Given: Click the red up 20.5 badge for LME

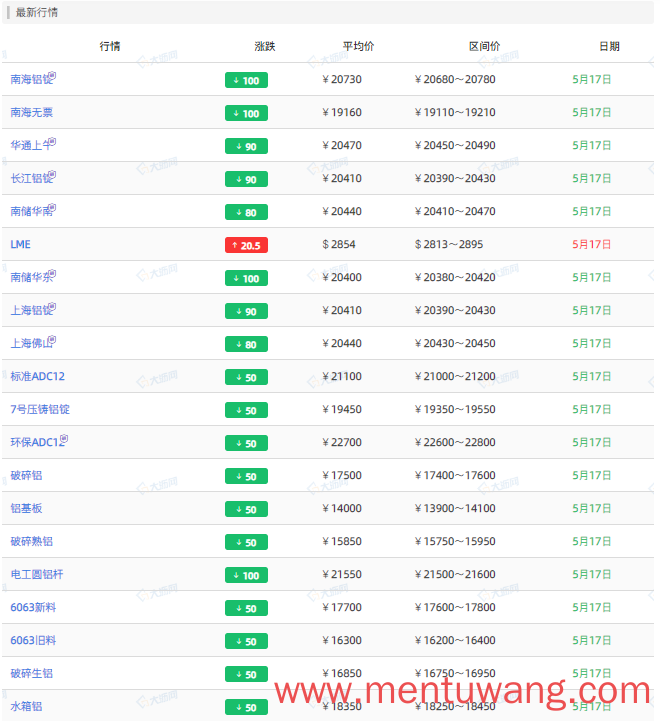Looking at the screenshot, I should coord(247,245).
